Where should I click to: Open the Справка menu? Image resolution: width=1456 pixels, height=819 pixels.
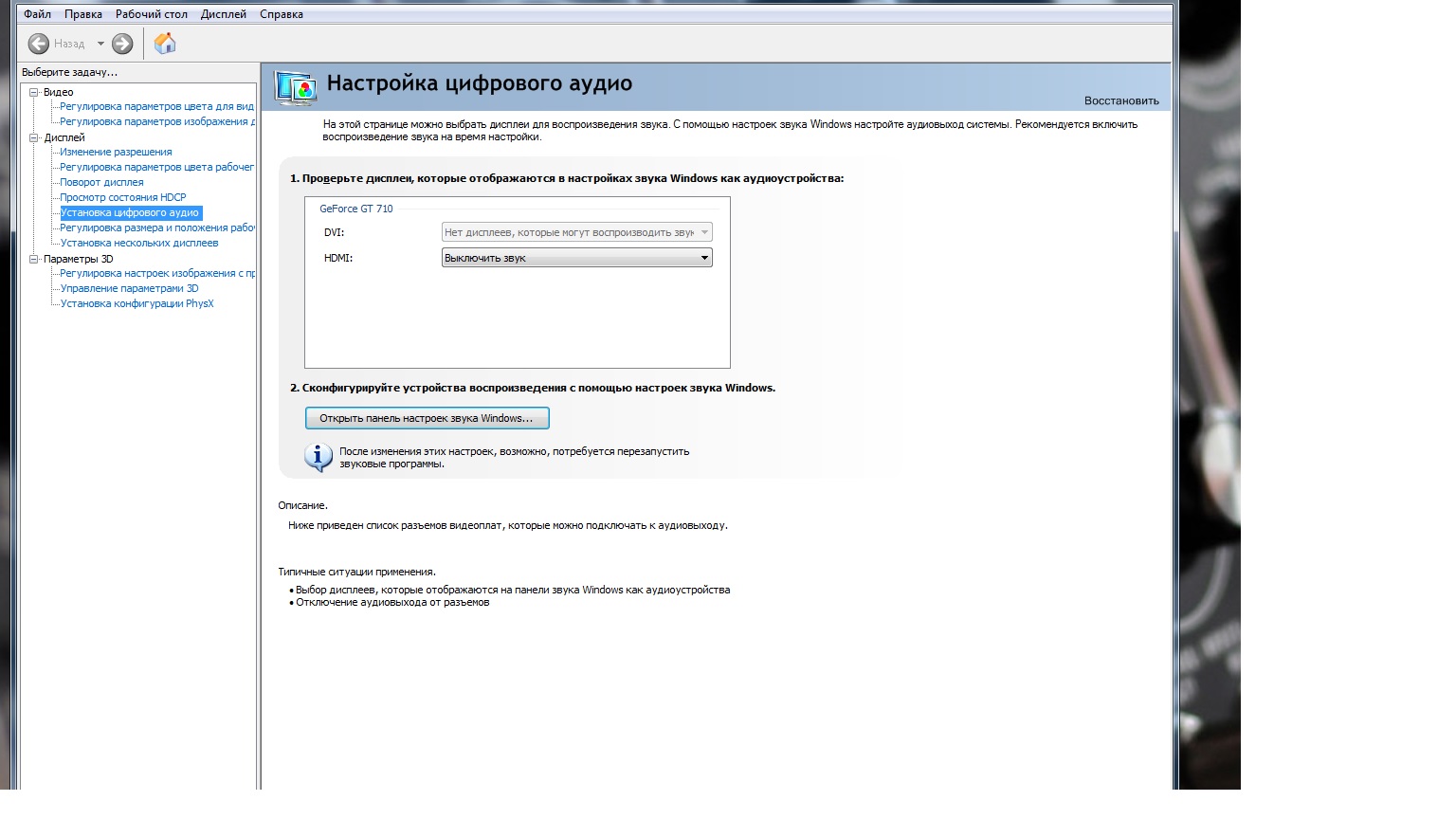pyautogui.click(x=282, y=14)
